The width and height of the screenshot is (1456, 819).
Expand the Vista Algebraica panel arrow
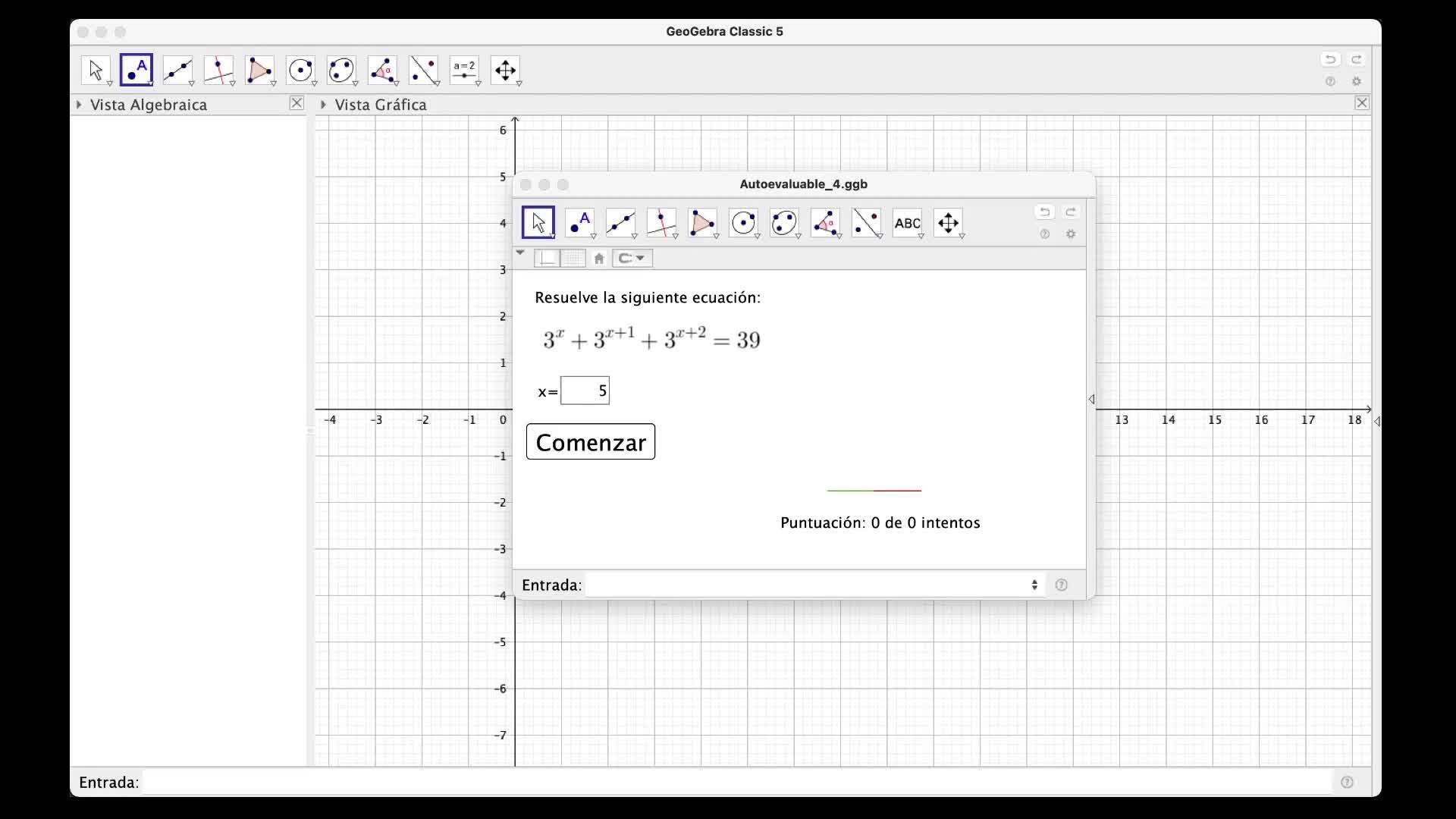click(x=79, y=105)
